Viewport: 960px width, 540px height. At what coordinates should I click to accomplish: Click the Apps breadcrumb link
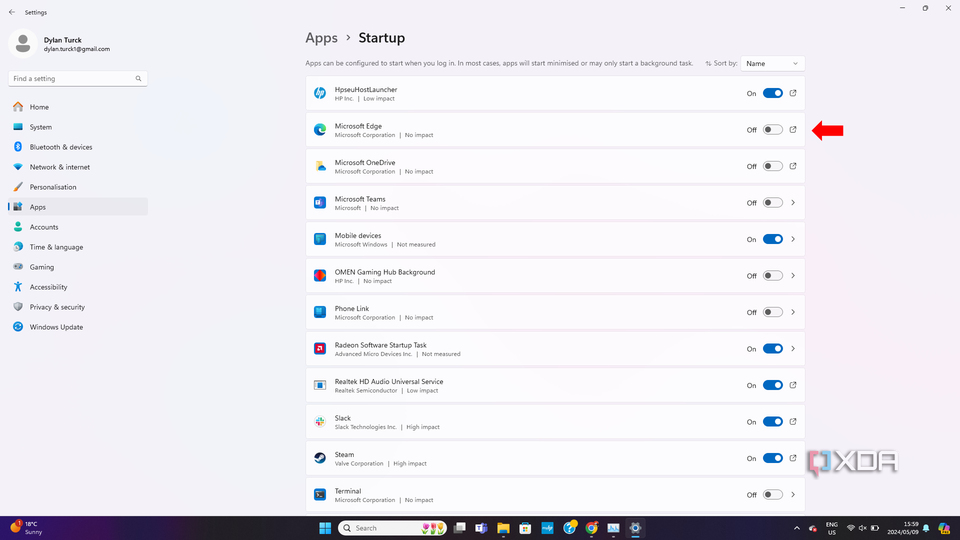[x=321, y=38]
